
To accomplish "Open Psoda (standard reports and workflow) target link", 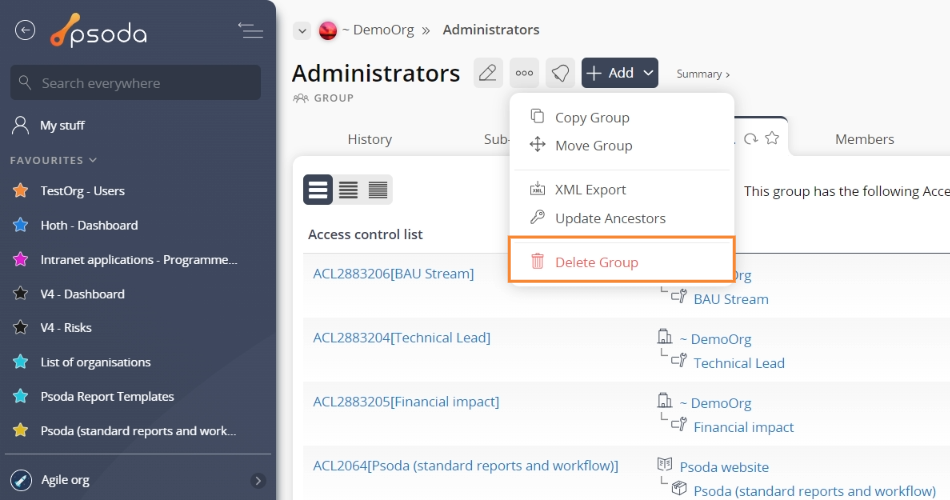I will coord(814,491).
